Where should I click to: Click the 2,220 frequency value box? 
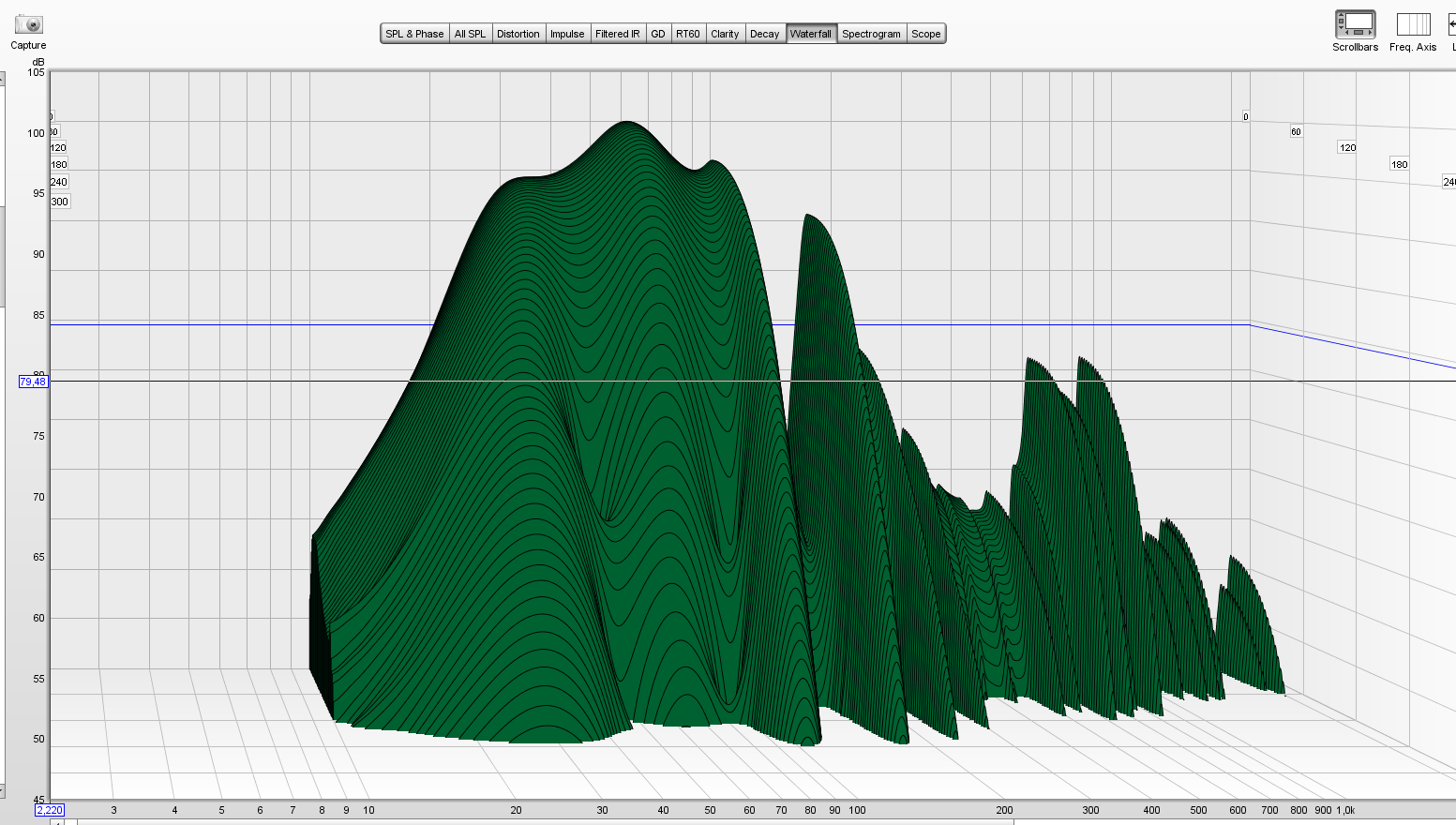pos(49,810)
